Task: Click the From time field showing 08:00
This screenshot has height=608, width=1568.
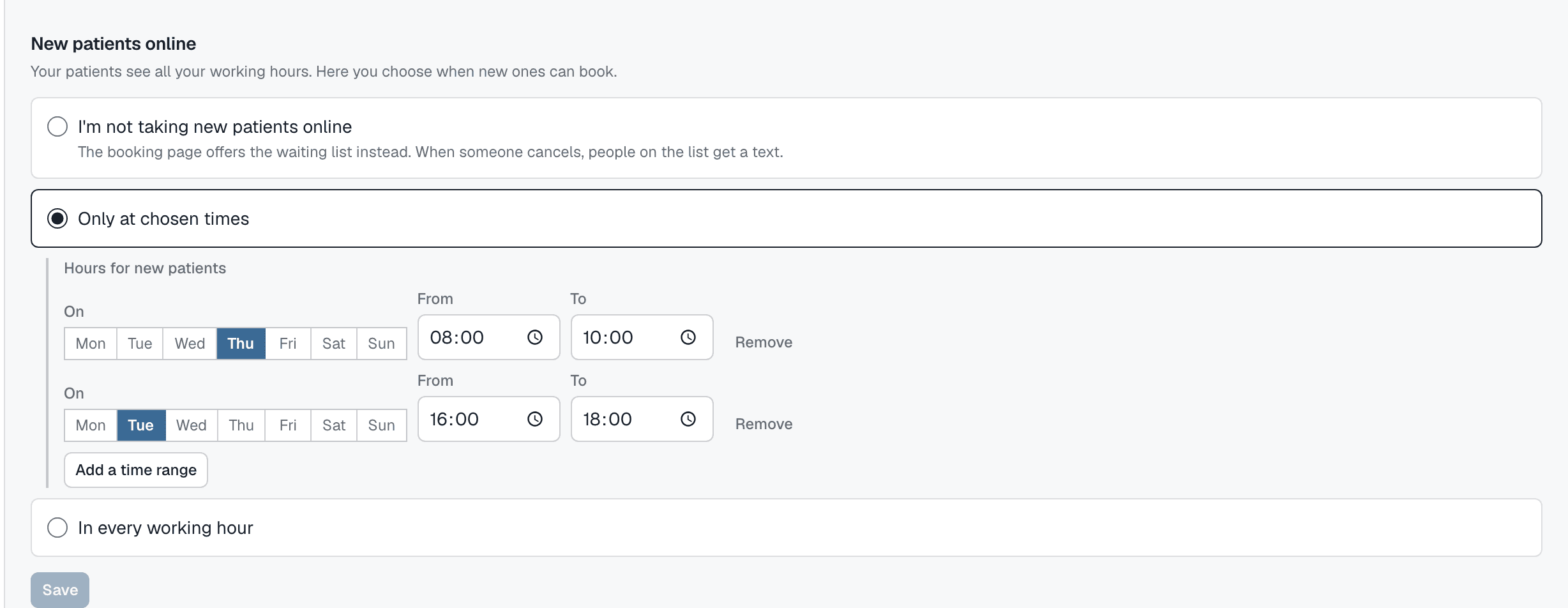Action: coord(489,337)
